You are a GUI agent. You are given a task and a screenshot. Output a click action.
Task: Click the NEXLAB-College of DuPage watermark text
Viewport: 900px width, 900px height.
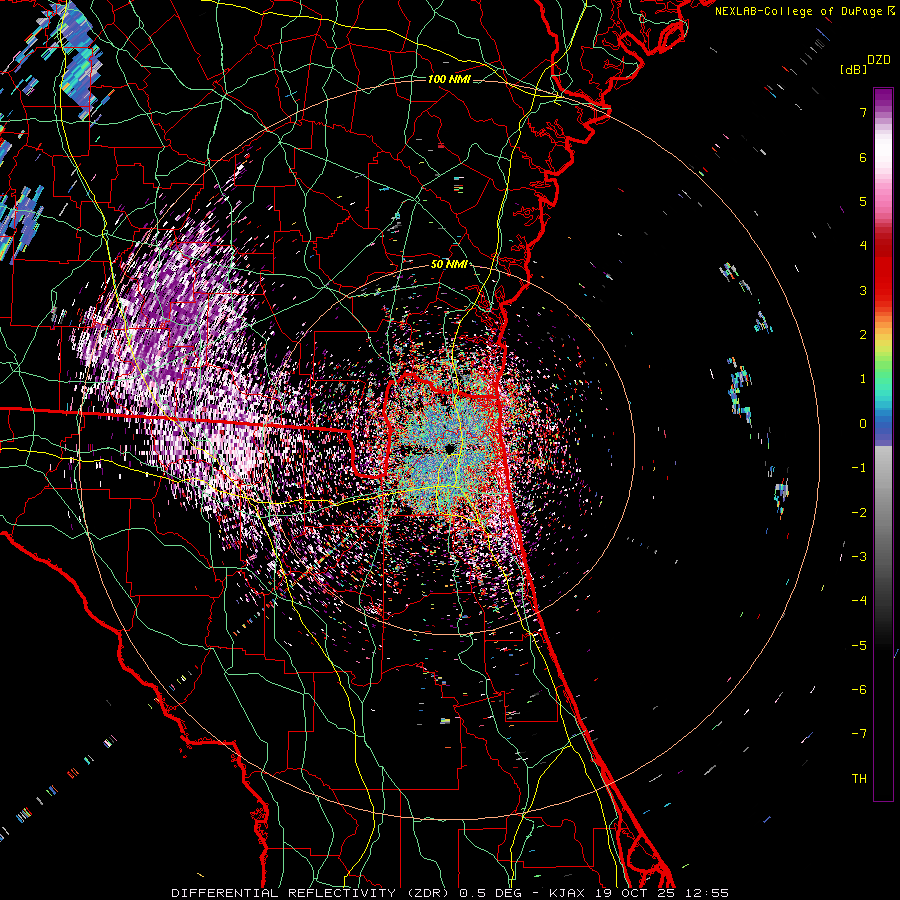tap(800, 11)
